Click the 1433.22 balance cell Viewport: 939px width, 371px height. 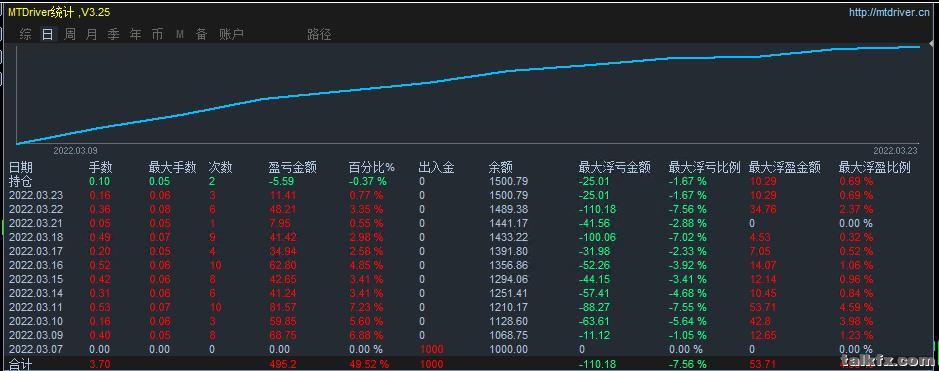tap(508, 237)
